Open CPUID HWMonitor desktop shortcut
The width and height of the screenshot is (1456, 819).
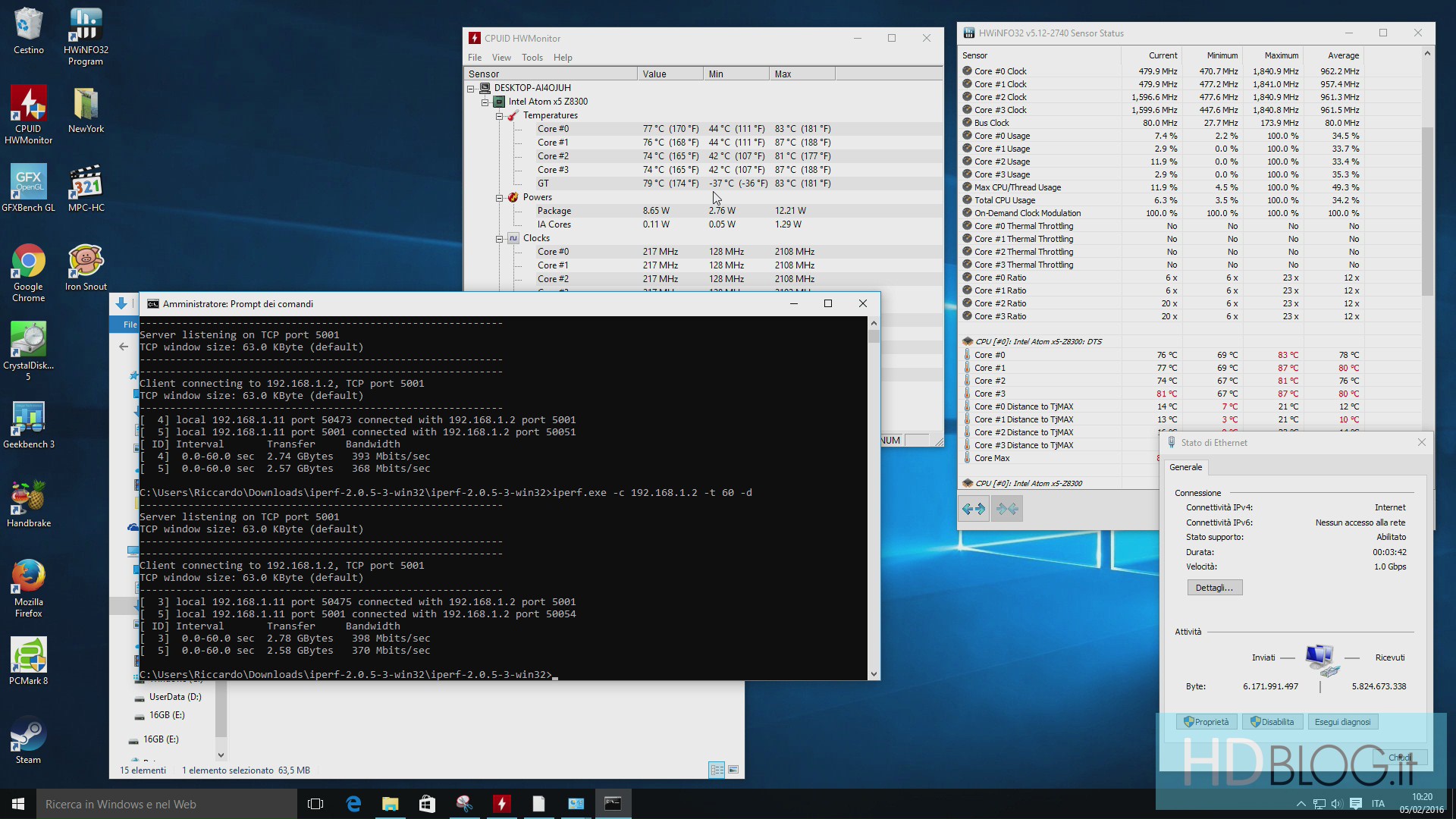coord(28,115)
